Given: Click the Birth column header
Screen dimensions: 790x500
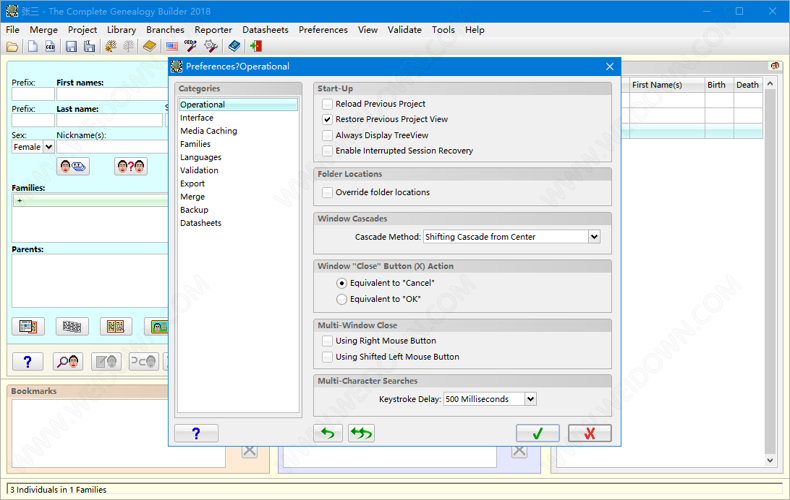Looking at the screenshot, I should click(x=719, y=85).
